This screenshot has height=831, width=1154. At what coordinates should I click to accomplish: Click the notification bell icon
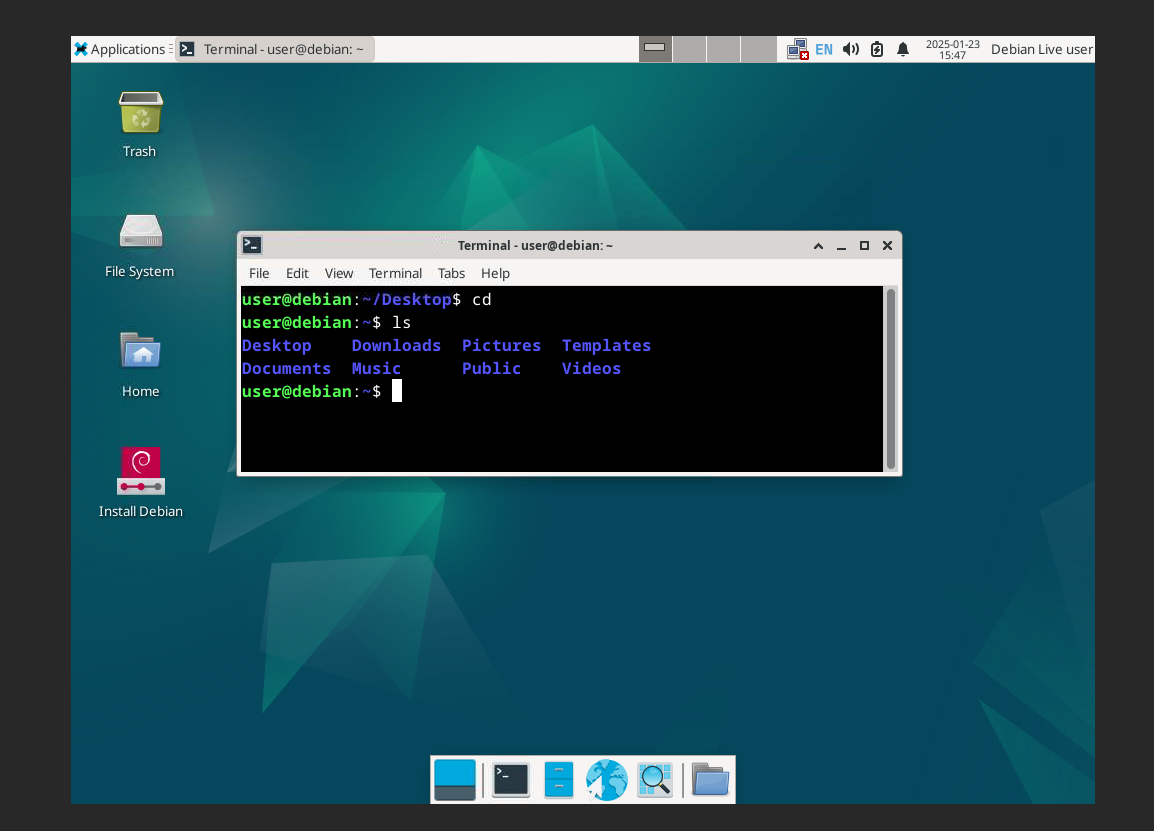(903, 49)
